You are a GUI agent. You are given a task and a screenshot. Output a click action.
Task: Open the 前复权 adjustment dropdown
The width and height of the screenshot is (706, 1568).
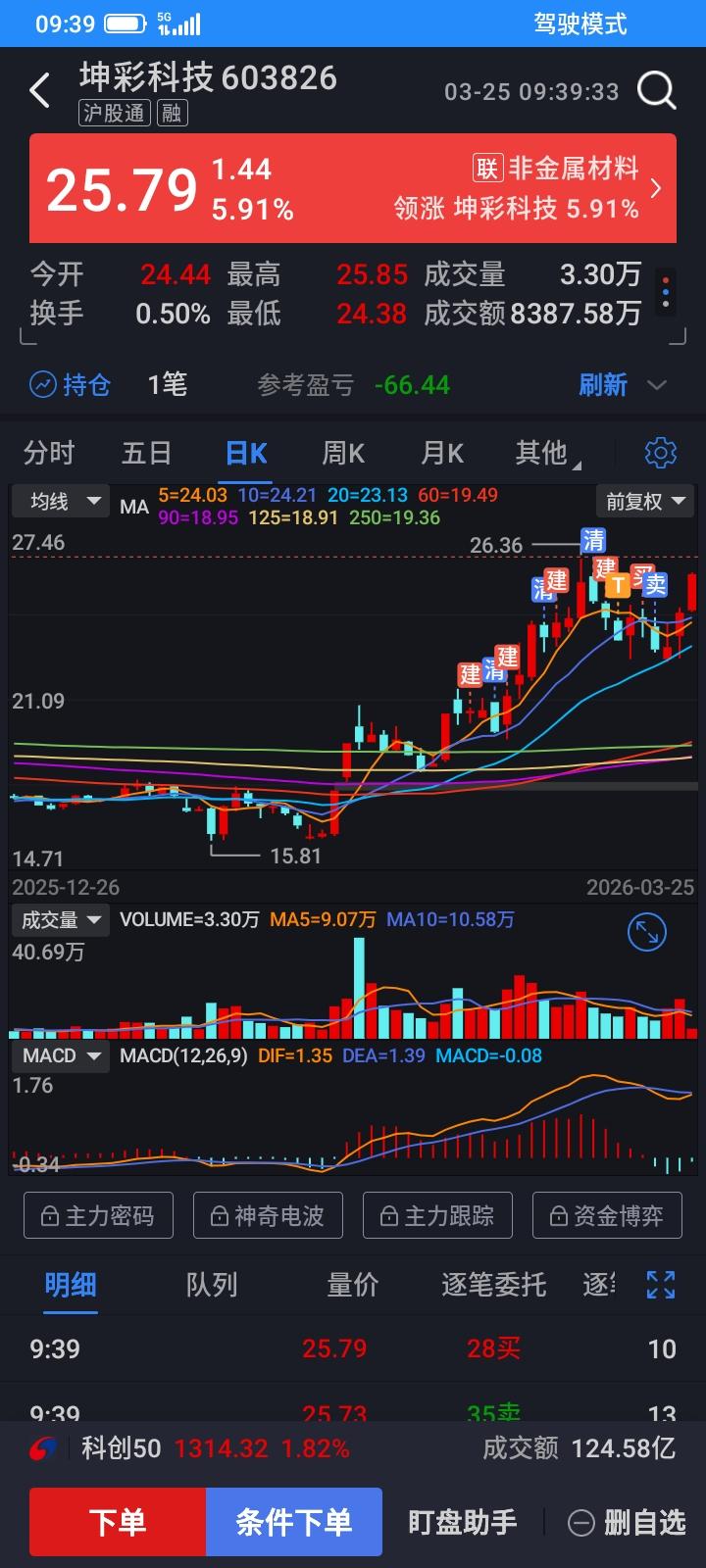(646, 502)
